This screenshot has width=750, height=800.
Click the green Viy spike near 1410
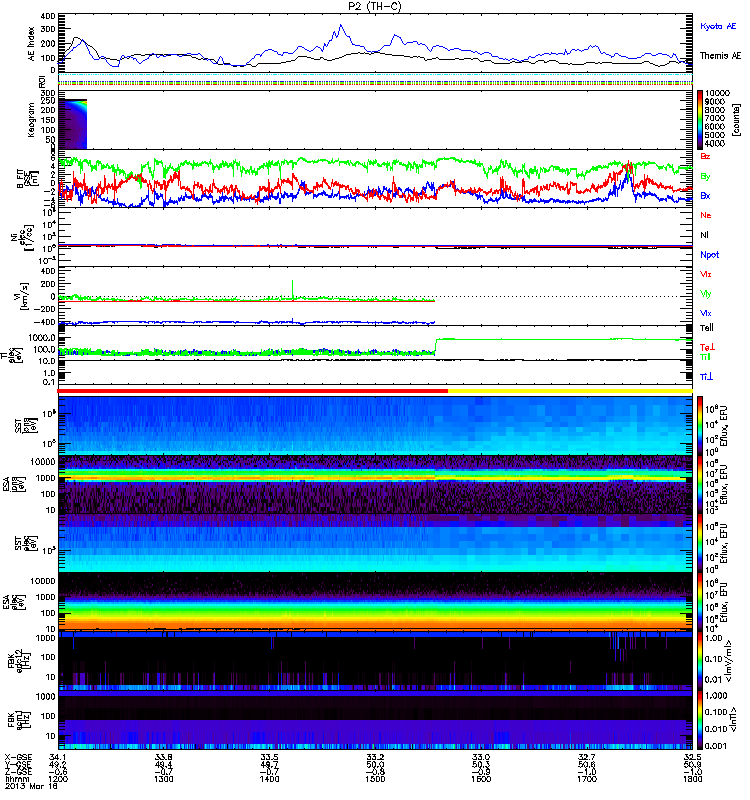292,288
